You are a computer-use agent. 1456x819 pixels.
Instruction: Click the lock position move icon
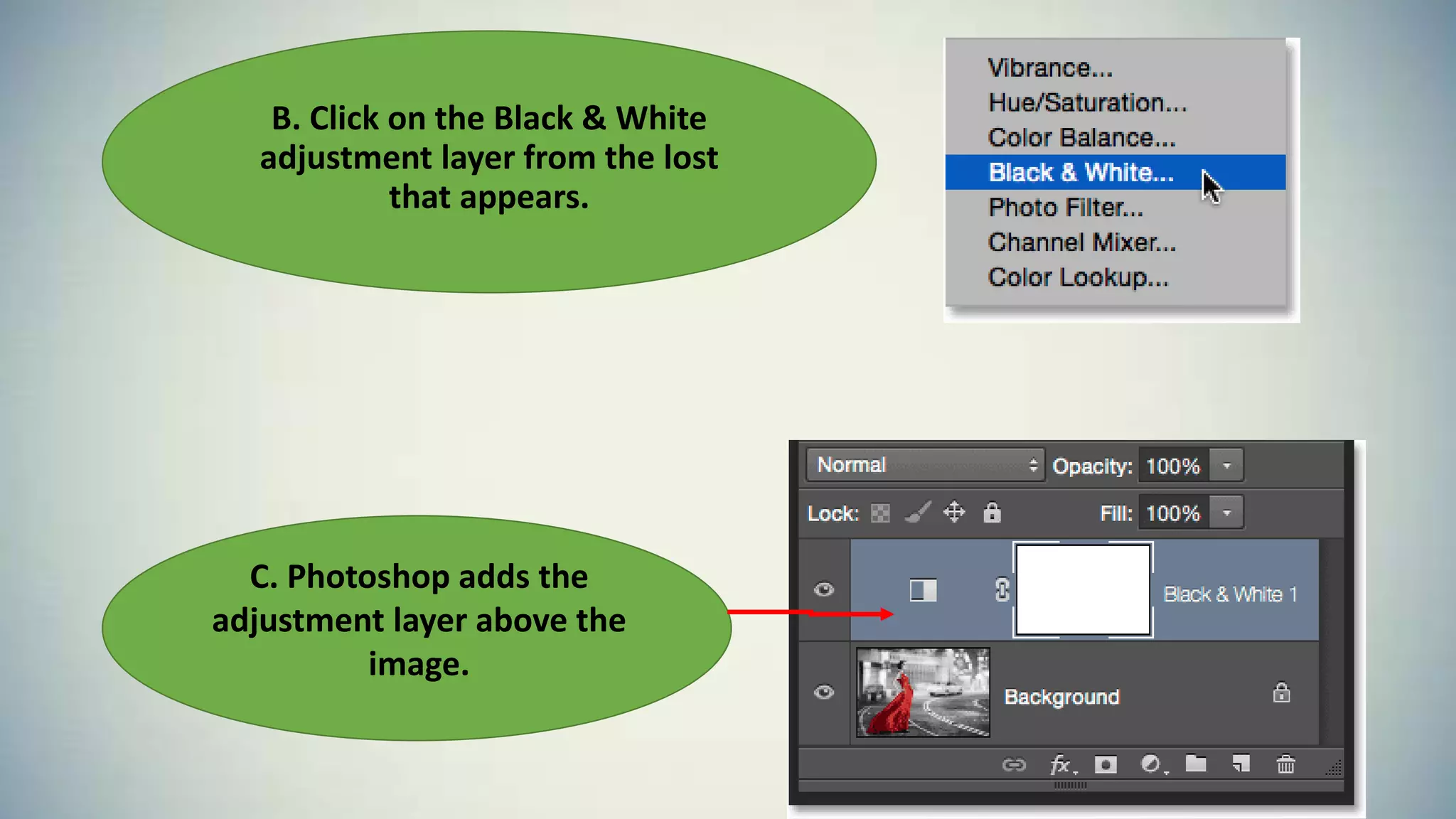[x=954, y=513]
